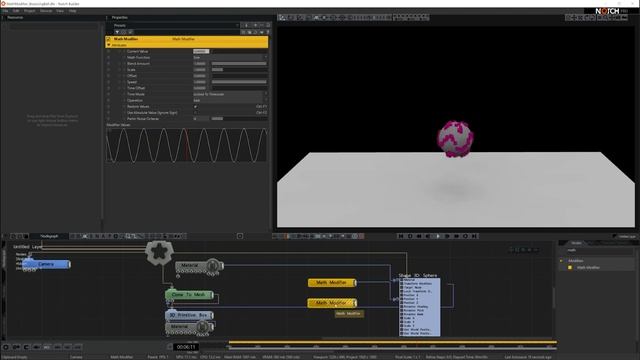Toggle the animation dot for Scale row
The height and width of the screenshot is (360, 640).
pyautogui.click(x=109, y=70)
